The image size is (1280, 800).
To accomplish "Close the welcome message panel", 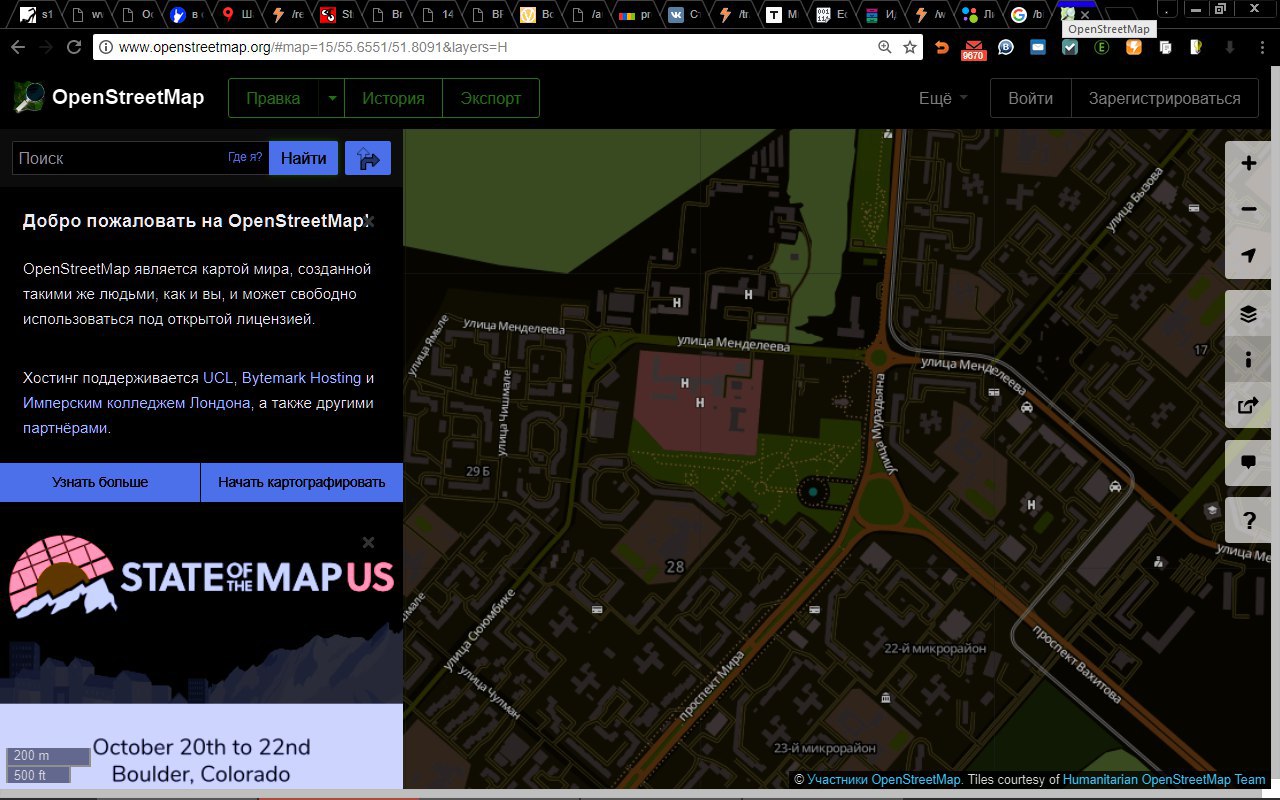I will tap(369, 221).
